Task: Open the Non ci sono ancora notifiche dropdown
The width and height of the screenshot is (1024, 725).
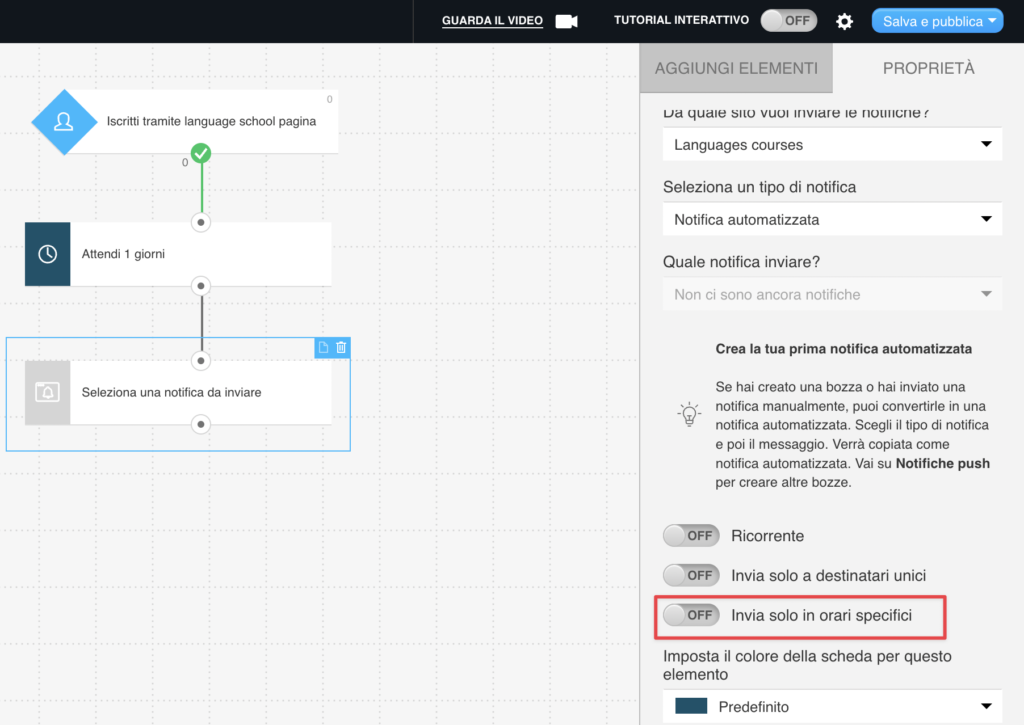Action: [x=832, y=295]
